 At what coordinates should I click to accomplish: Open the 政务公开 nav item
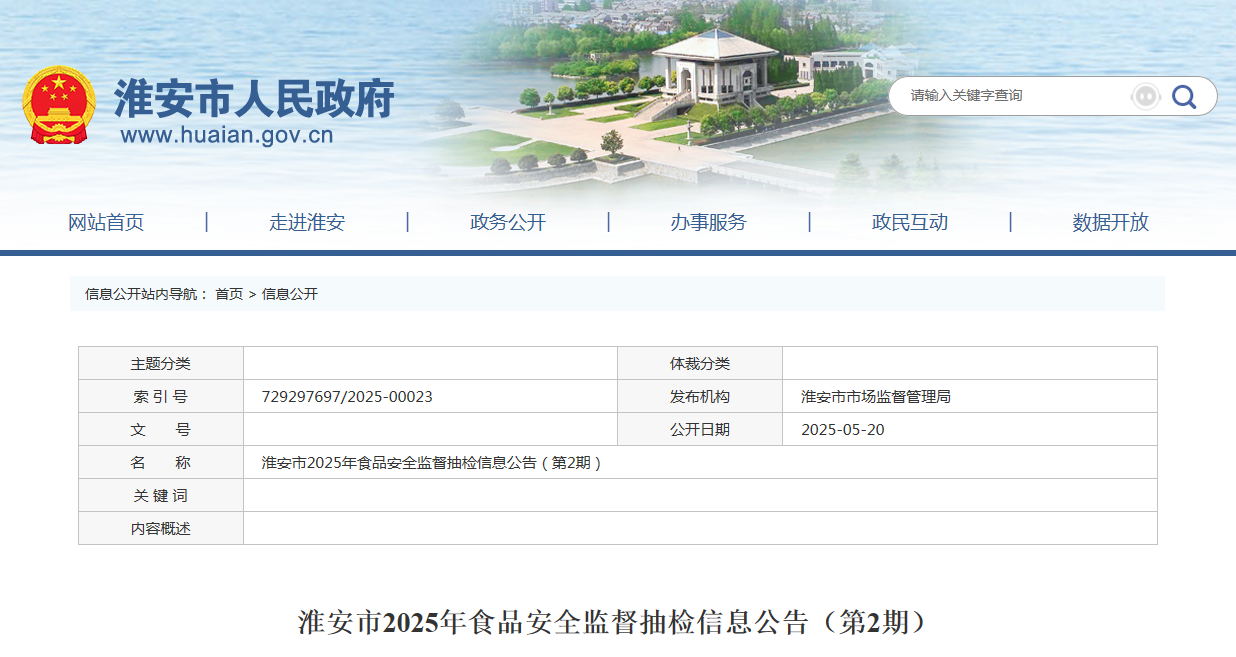(x=508, y=222)
